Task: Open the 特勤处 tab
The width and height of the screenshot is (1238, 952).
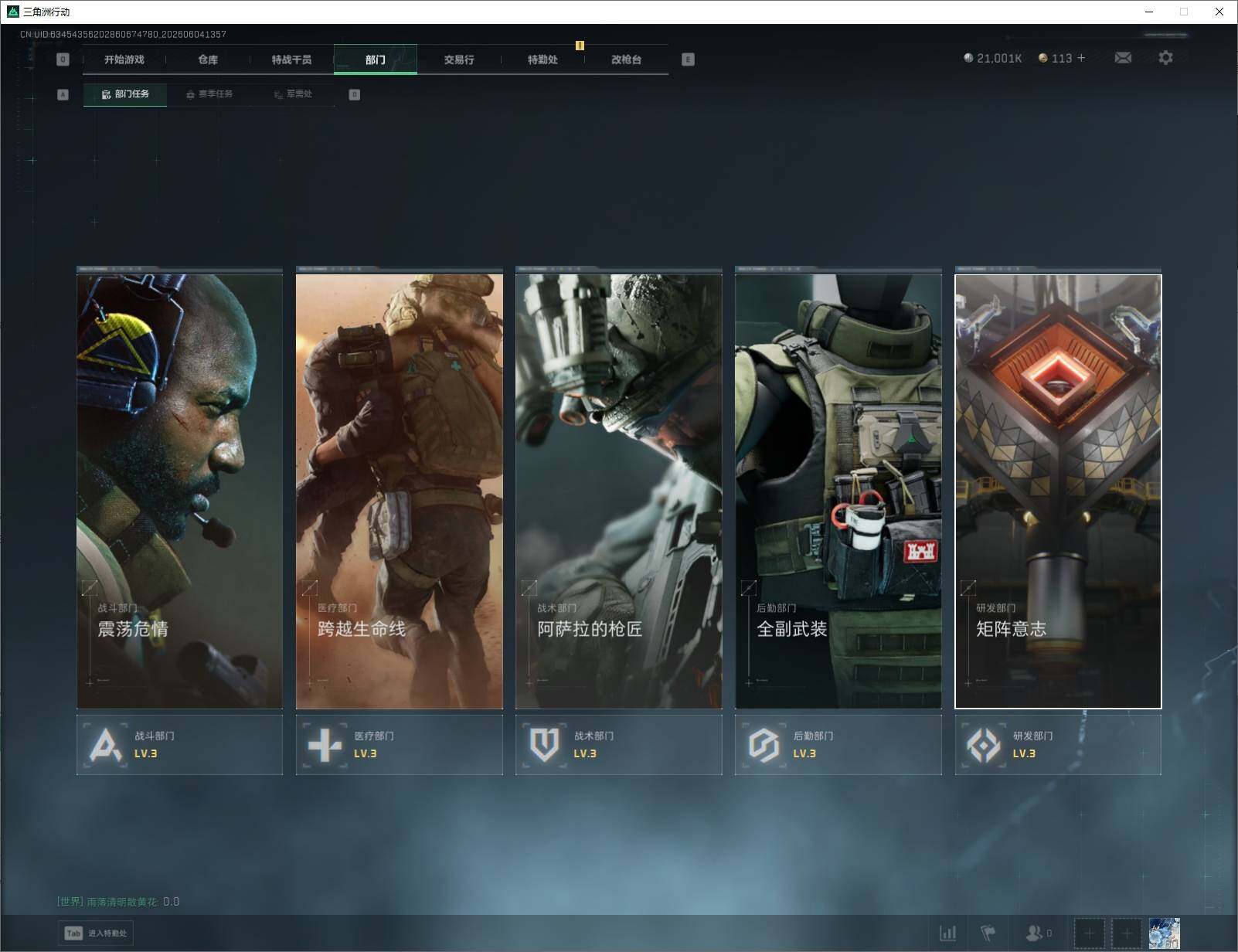Action: [542, 59]
